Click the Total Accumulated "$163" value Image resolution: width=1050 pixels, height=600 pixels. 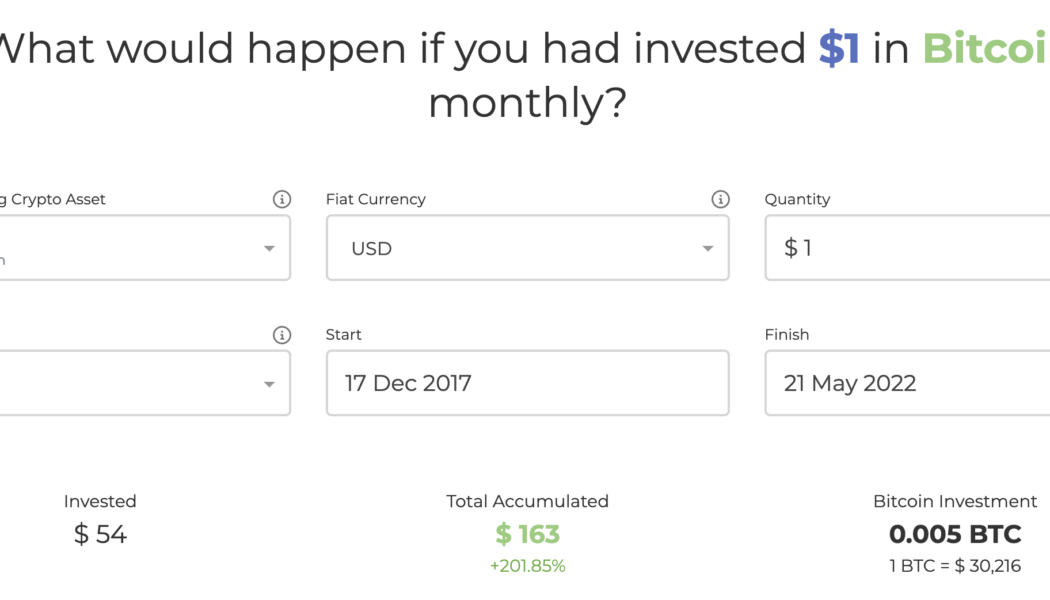pos(527,534)
